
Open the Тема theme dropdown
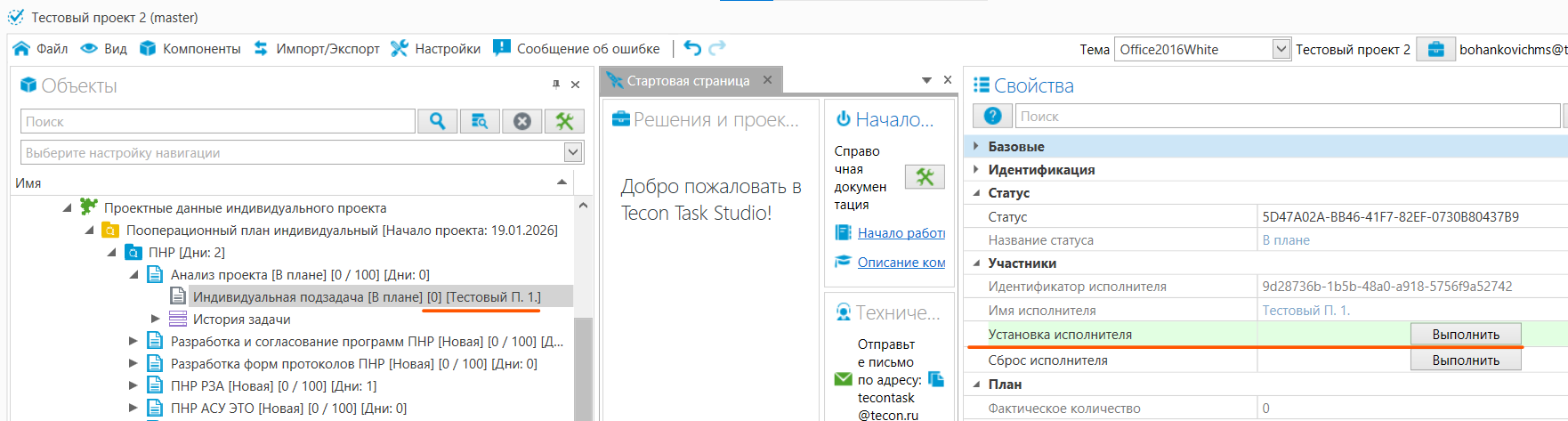pos(1281,49)
